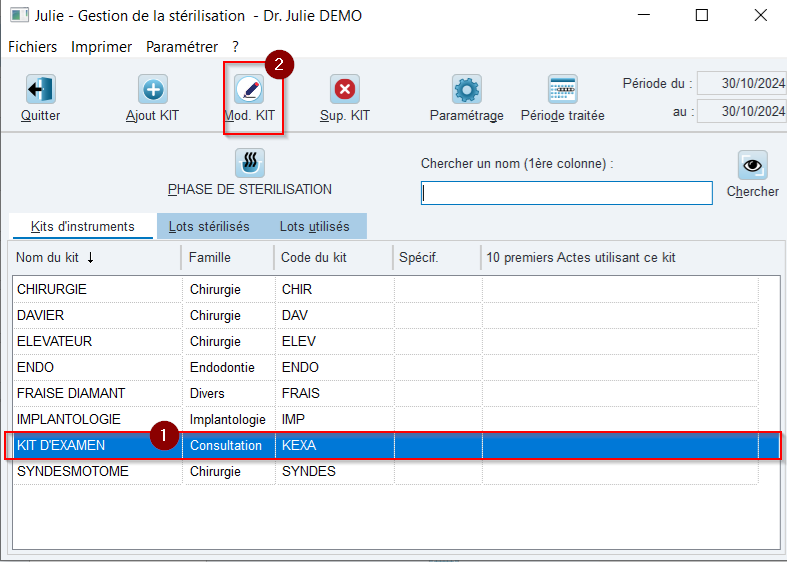Click the Famille column header
Image resolution: width=787 pixels, height=562 pixels.
click(x=227, y=257)
